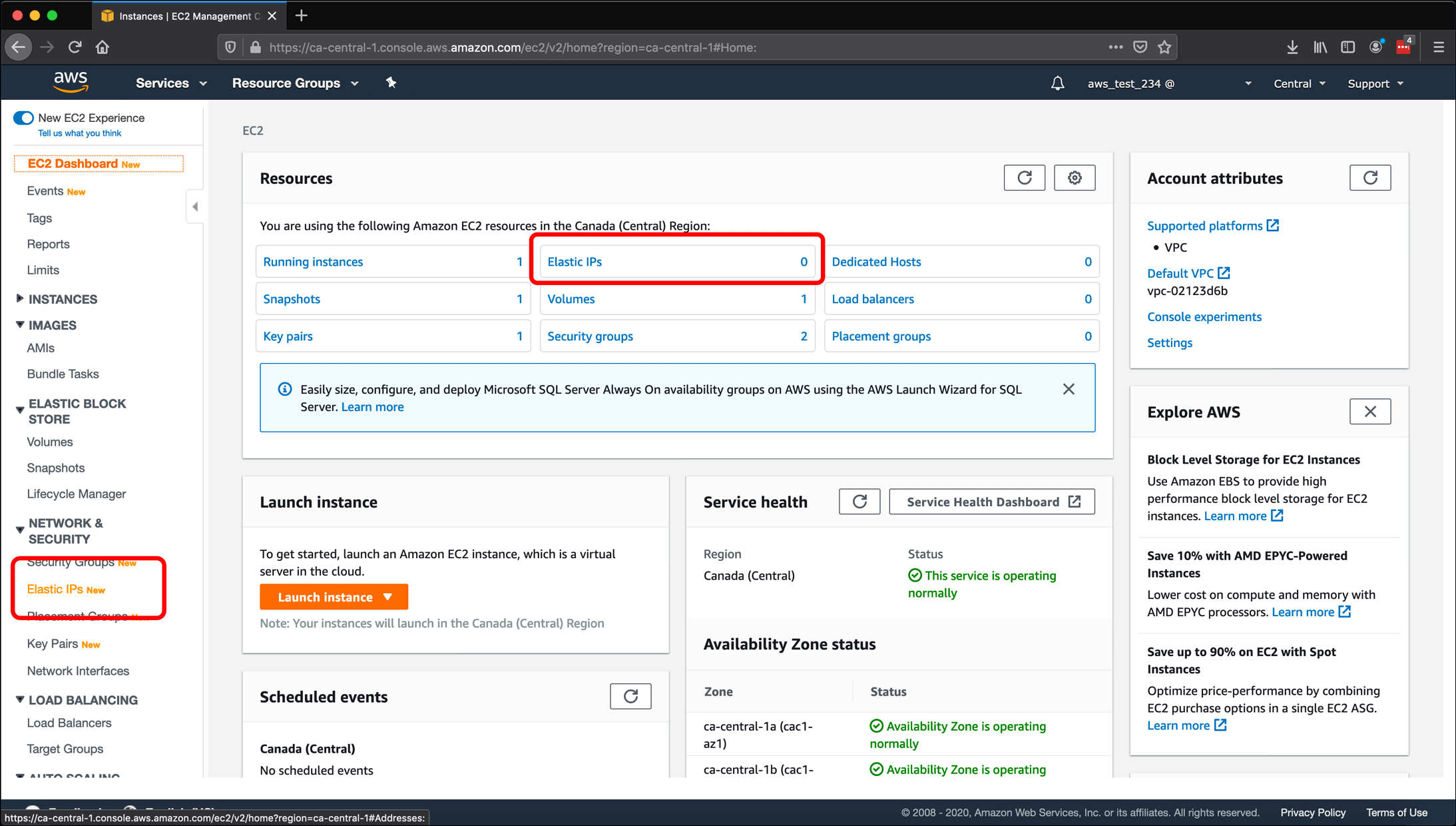Bookmark this page with the star

click(x=1164, y=47)
